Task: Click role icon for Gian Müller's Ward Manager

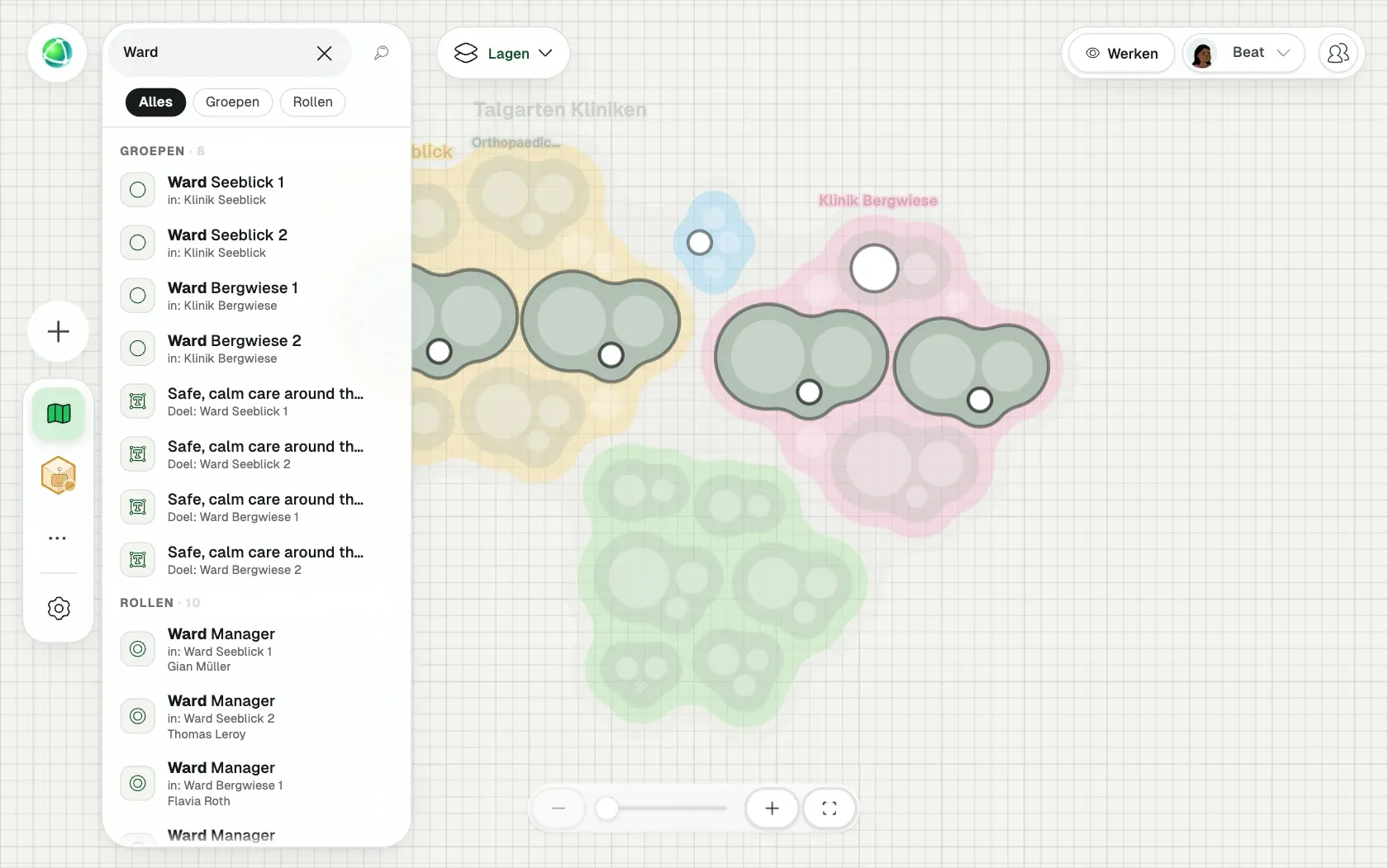Action: point(138,649)
